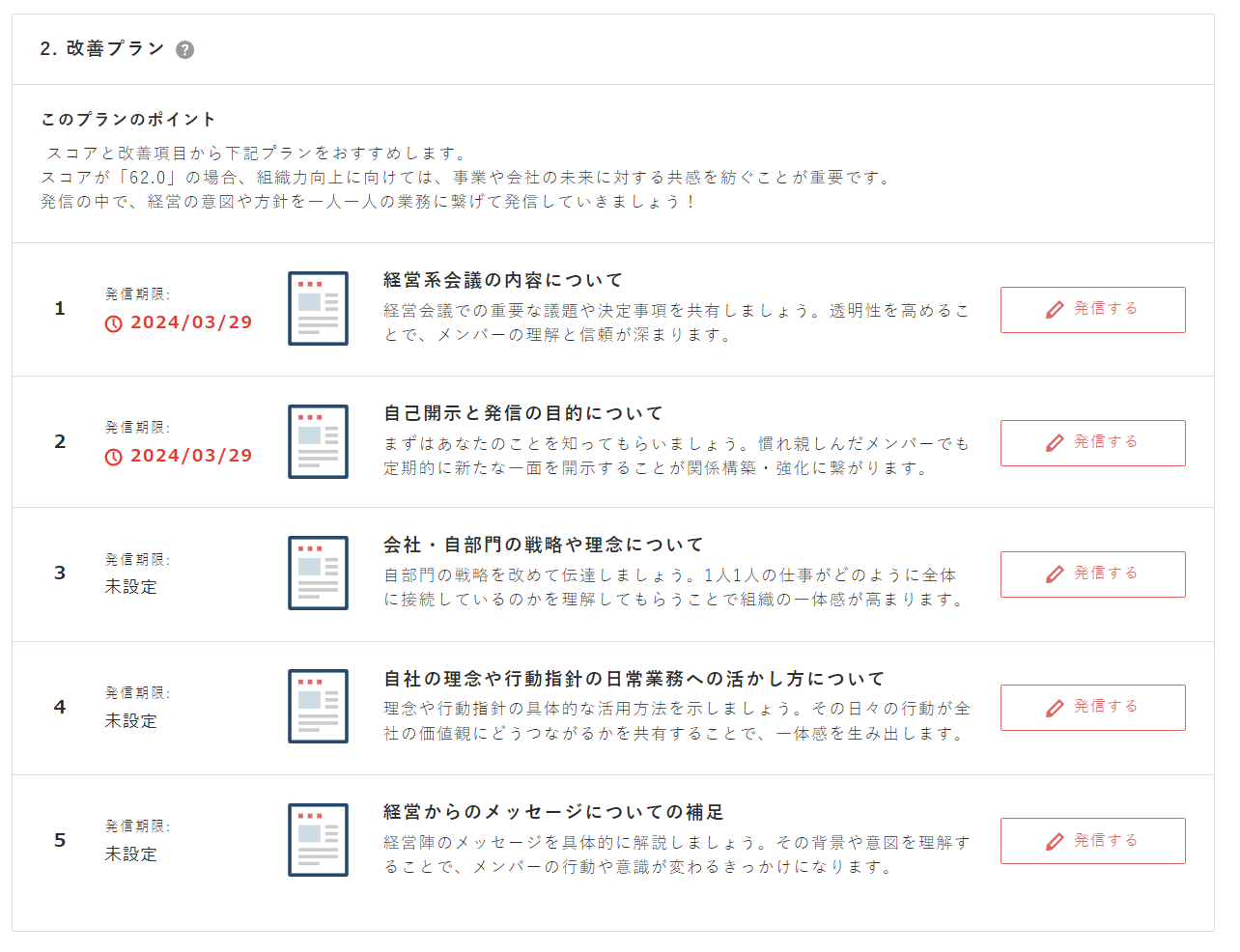The image size is (1240, 952).
Task: Open document icon for 経営系会議の内容について
Action: pos(318,309)
